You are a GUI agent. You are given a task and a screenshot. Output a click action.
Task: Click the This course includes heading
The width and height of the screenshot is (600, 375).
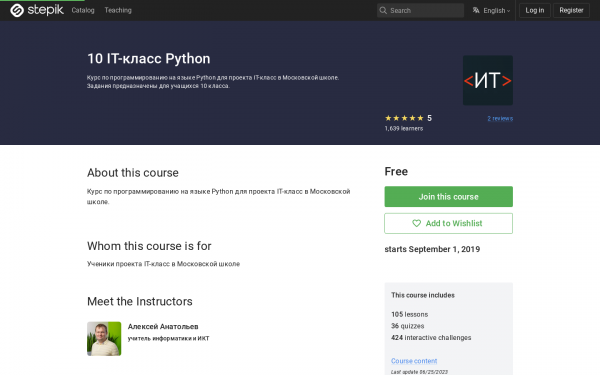click(423, 295)
